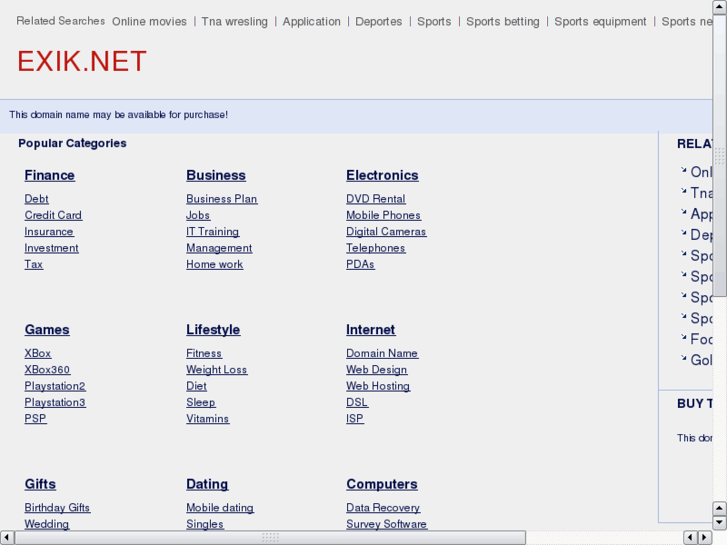
Task: Open the Birthday Gifts link
Action: tap(57, 508)
